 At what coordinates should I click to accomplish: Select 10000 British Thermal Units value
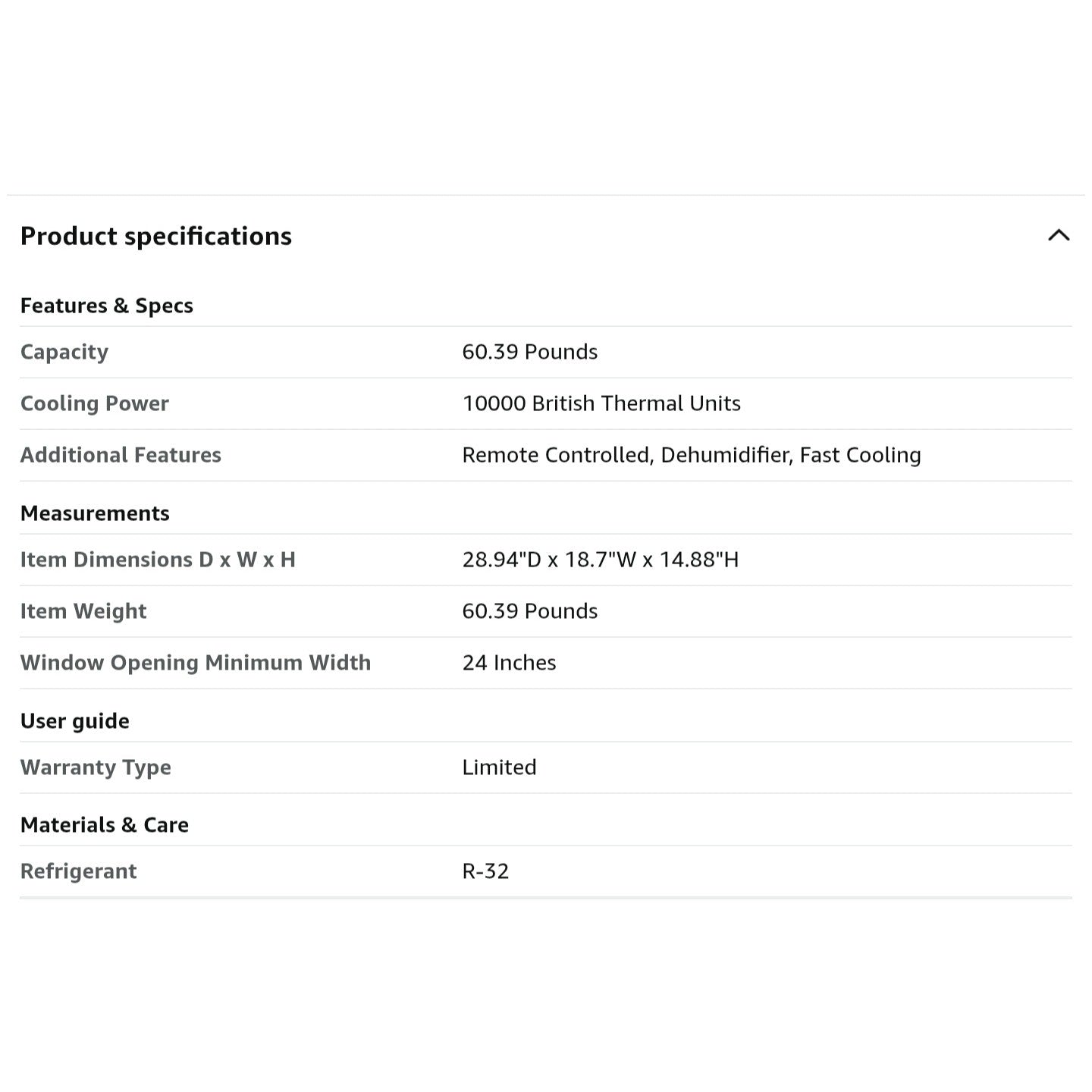tap(601, 403)
